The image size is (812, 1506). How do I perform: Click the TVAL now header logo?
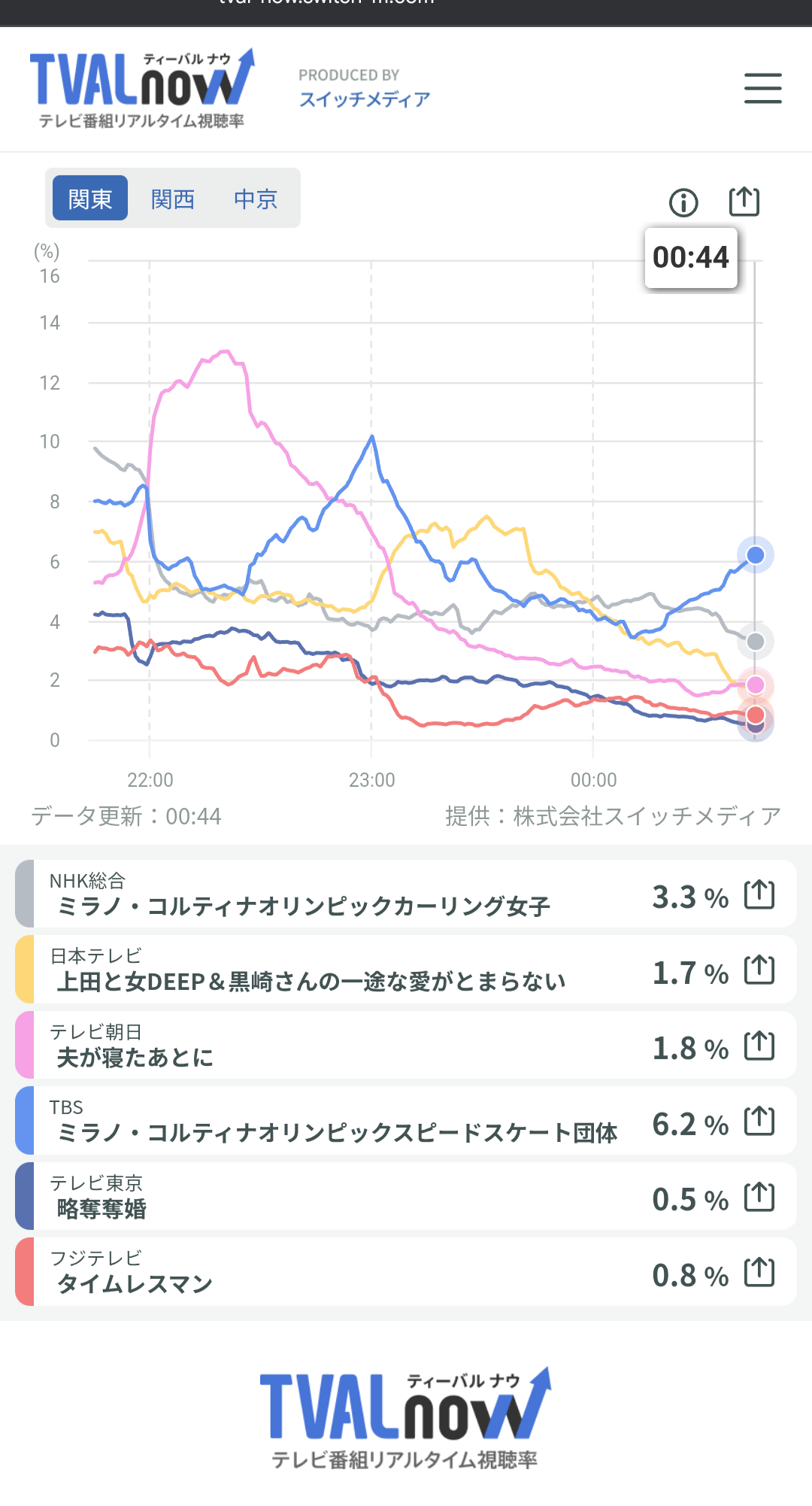tap(141, 88)
